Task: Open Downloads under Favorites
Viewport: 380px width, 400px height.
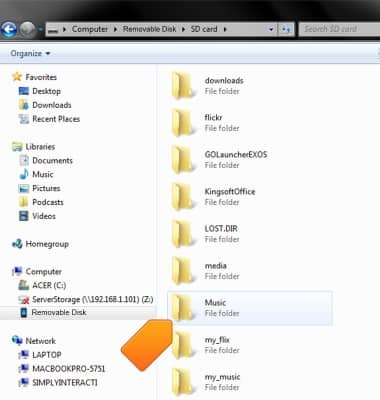Action: pyautogui.click(x=52, y=105)
